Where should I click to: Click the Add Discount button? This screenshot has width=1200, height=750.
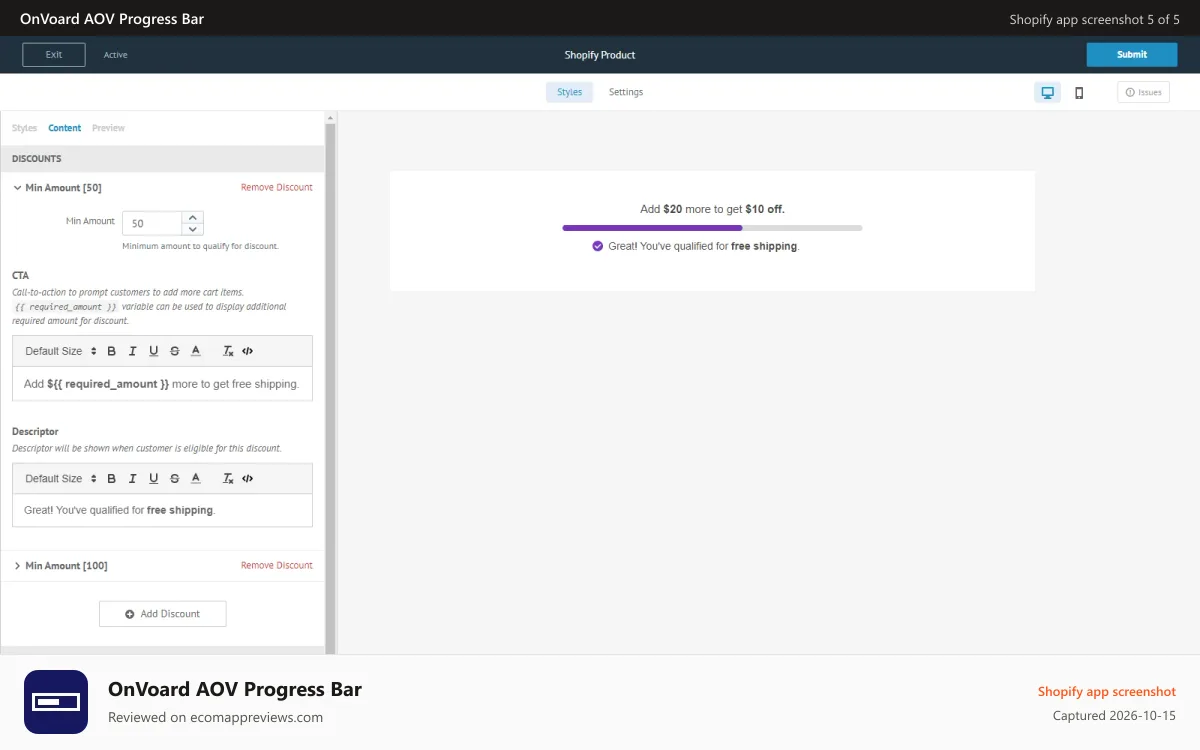tap(163, 614)
